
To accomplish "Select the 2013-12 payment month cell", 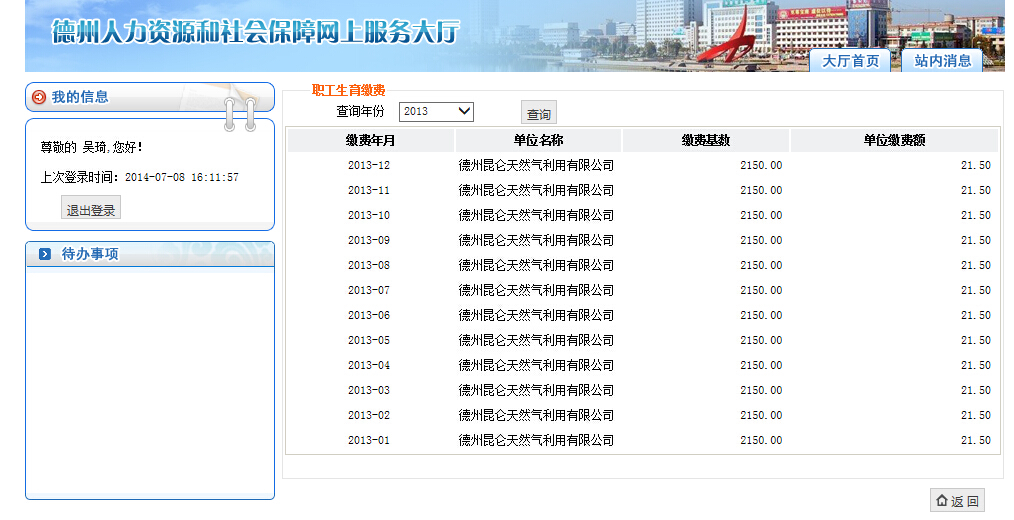I will [x=369, y=166].
